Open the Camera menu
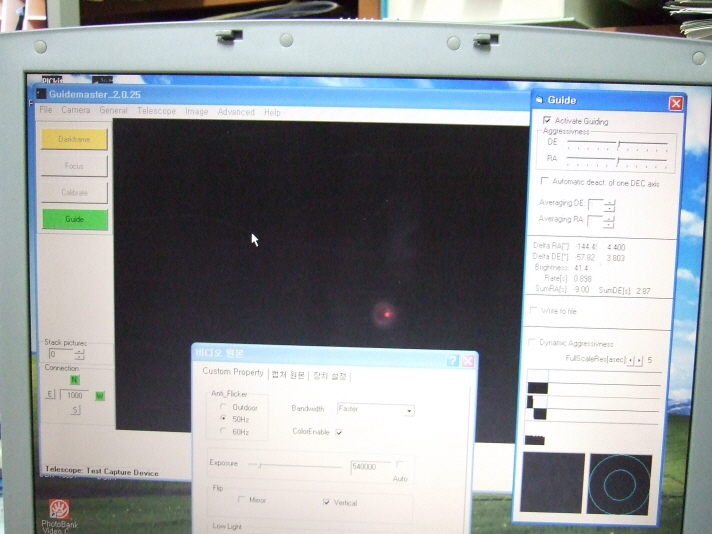The height and width of the screenshot is (534, 712). click(76, 111)
